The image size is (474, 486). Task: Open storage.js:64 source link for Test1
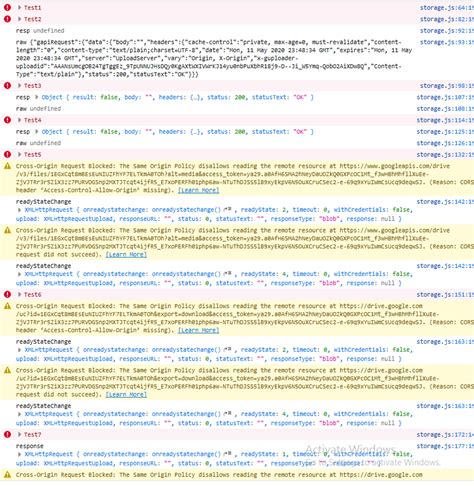(447, 7)
